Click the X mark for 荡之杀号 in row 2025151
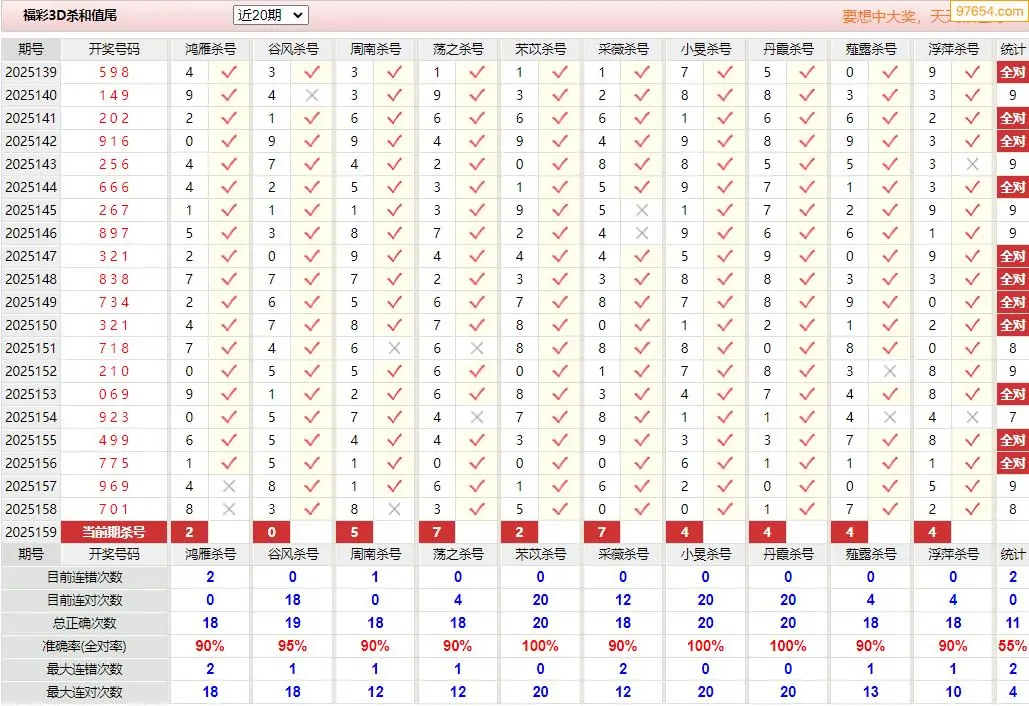The image size is (1029, 706). [477, 348]
